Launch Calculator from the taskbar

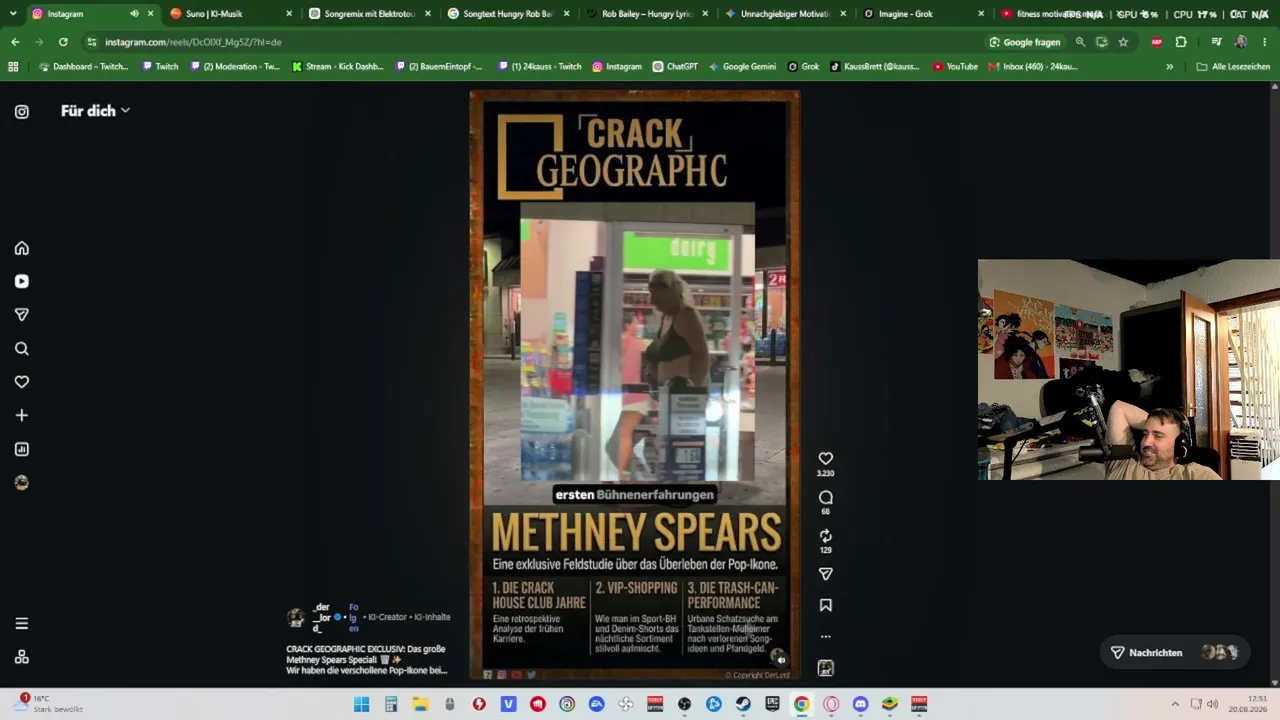coord(391,704)
